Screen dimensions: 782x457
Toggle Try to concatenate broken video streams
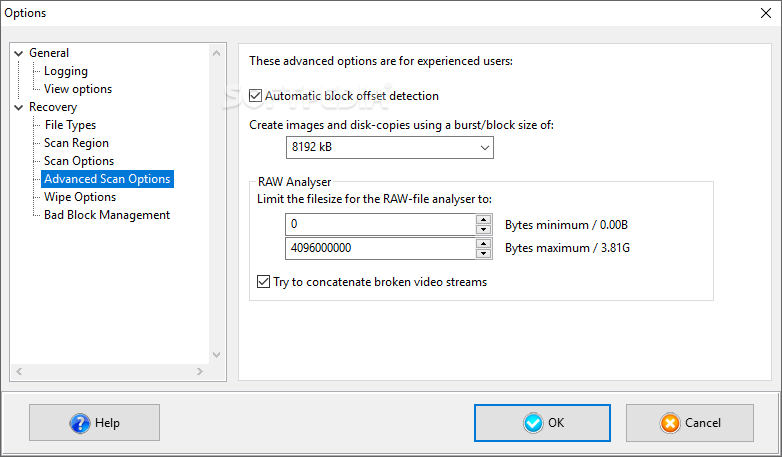pyautogui.click(x=263, y=282)
